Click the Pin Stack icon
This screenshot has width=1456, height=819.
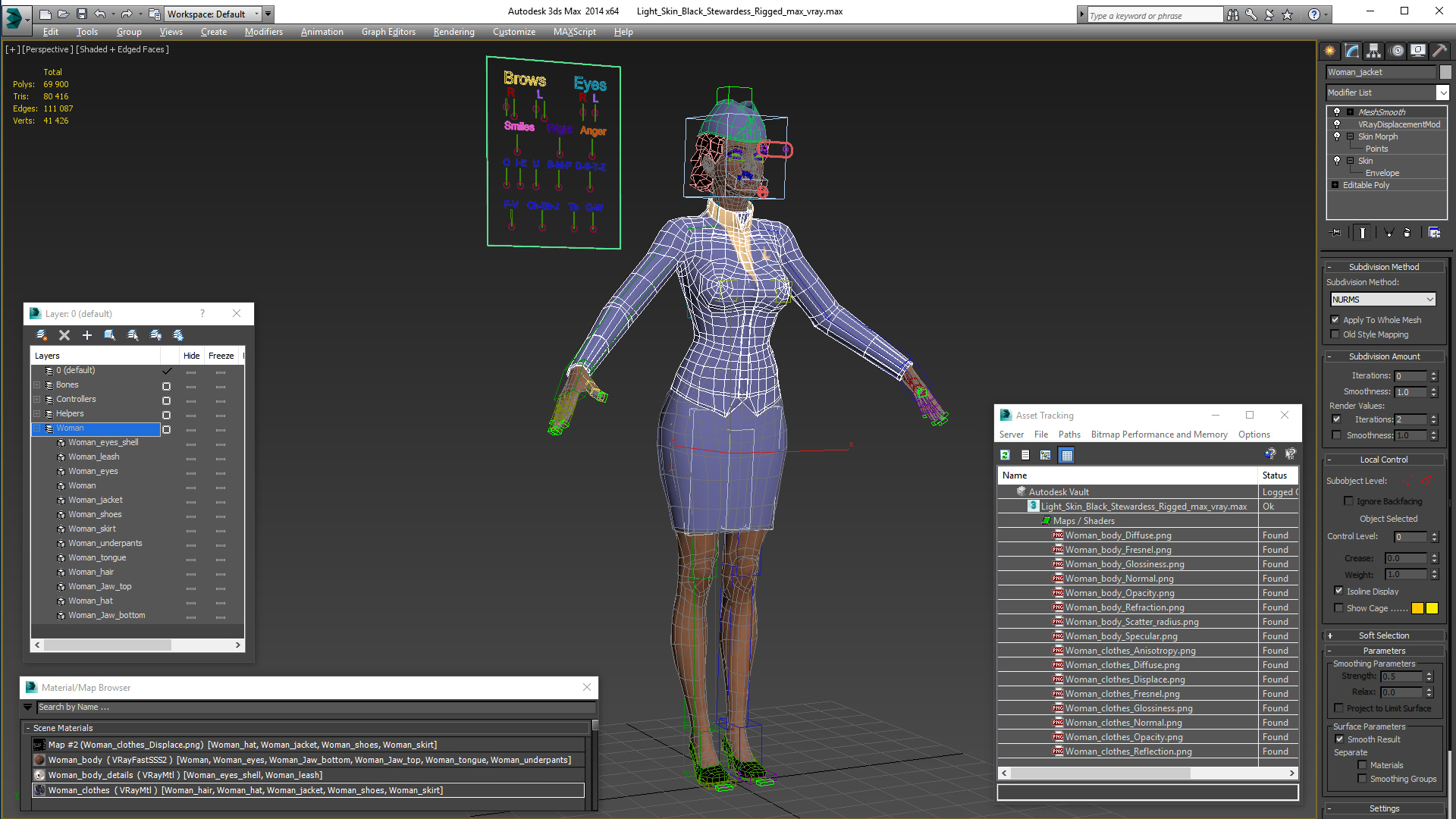coord(1336,233)
